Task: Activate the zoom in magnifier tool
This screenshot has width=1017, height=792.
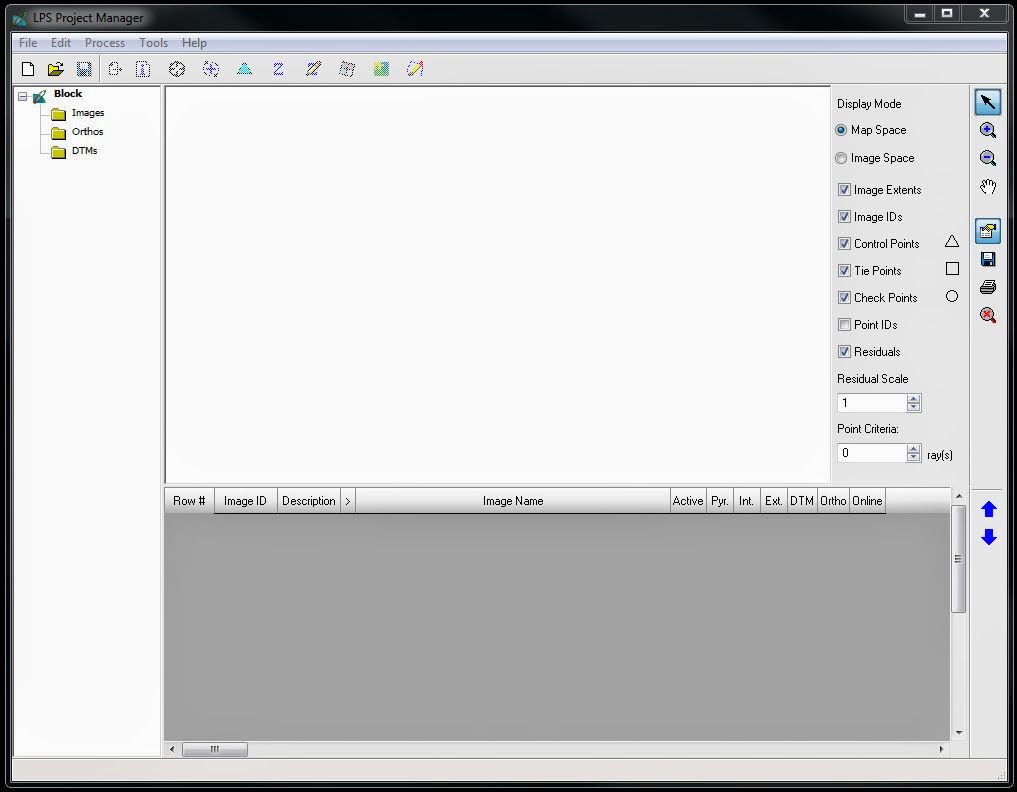Action: point(987,130)
